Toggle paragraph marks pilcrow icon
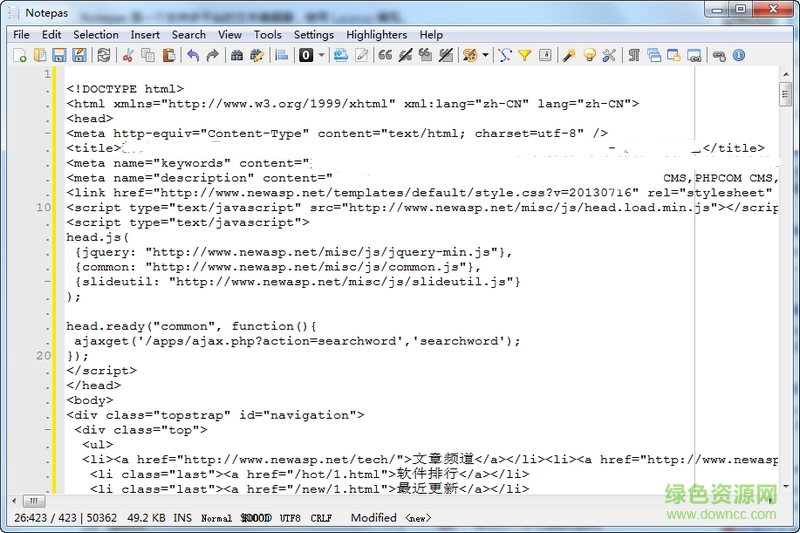This screenshot has height=533, width=800. (634, 55)
